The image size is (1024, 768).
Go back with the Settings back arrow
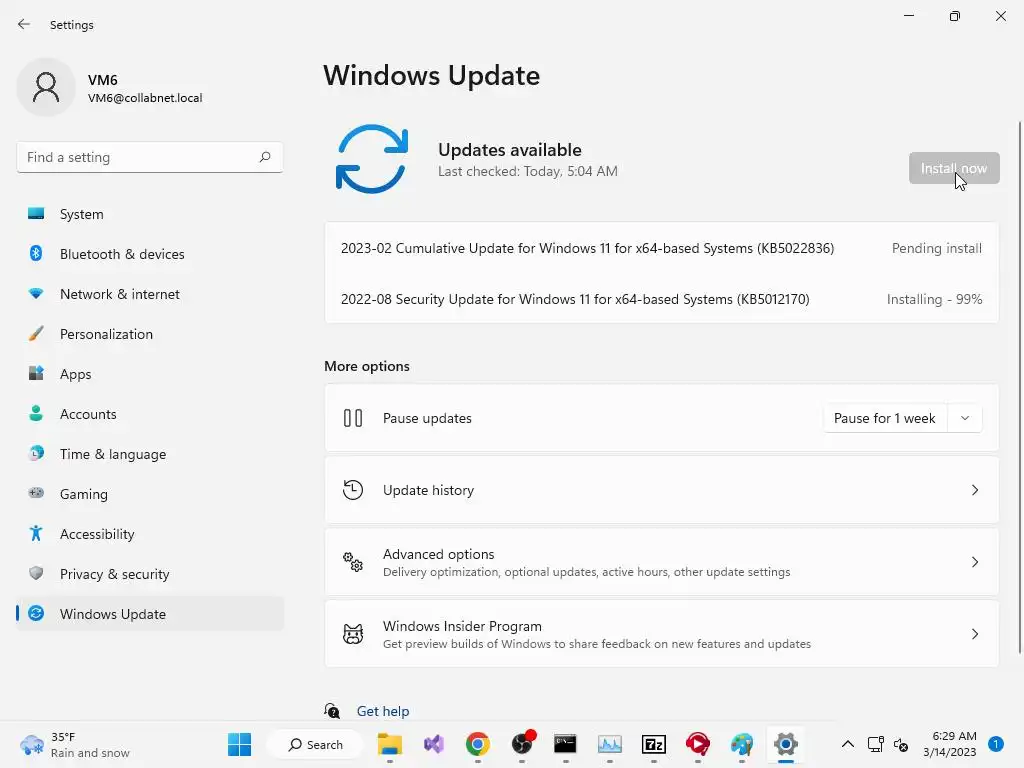tap(24, 24)
